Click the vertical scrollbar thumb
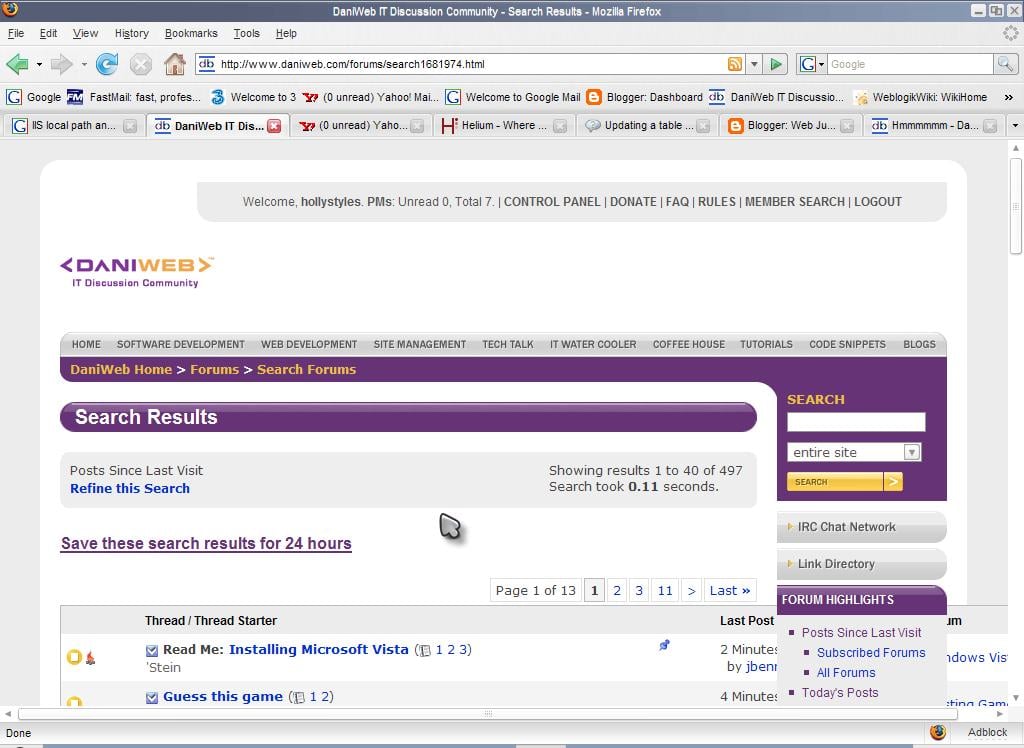 coord(1016,206)
